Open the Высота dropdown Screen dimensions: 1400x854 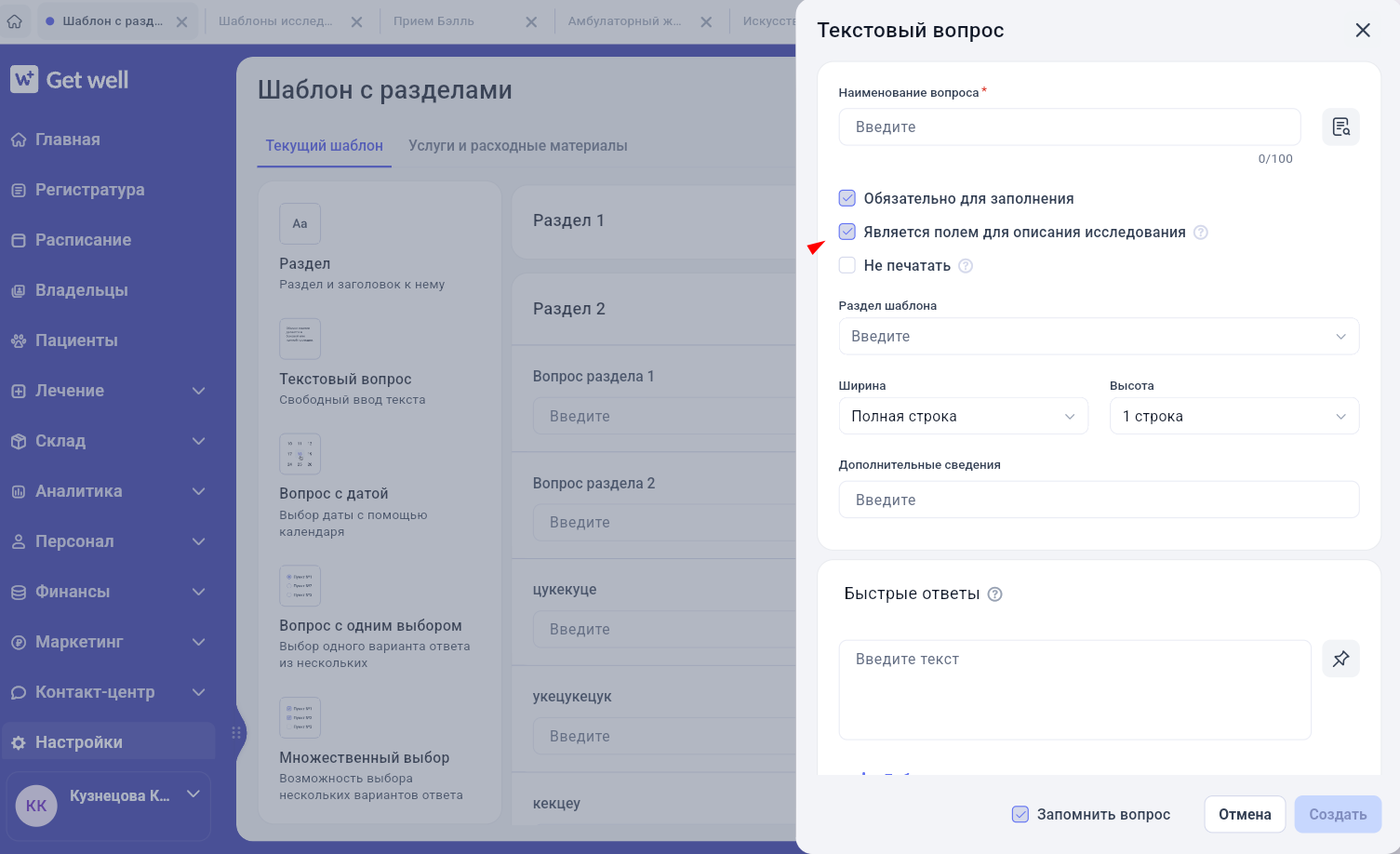[1234, 416]
